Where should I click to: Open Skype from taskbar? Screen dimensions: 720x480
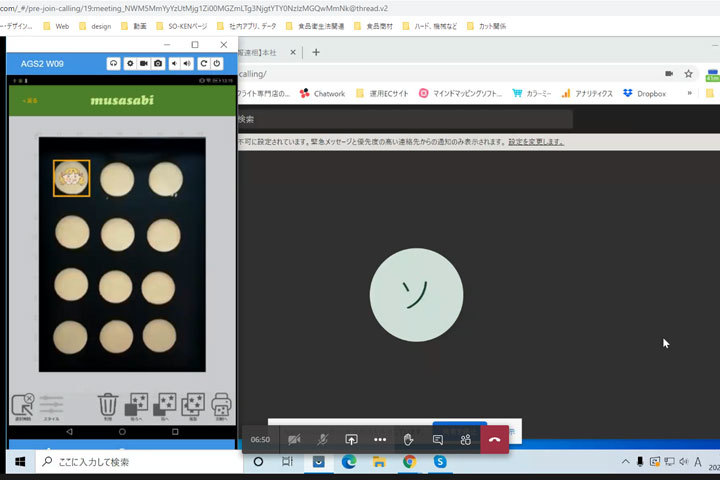(440, 462)
